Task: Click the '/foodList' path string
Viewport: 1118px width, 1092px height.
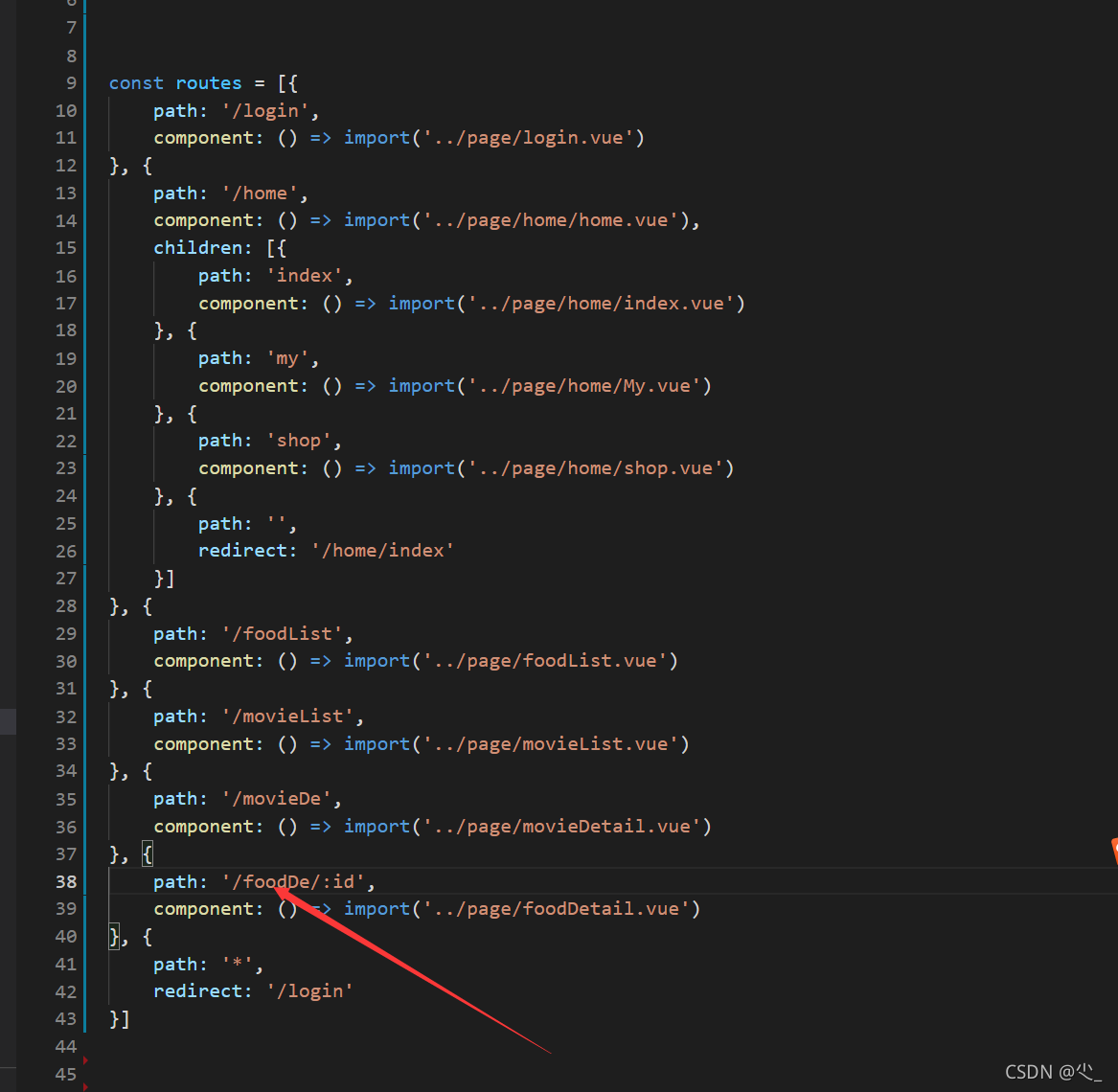Action: tap(282, 634)
